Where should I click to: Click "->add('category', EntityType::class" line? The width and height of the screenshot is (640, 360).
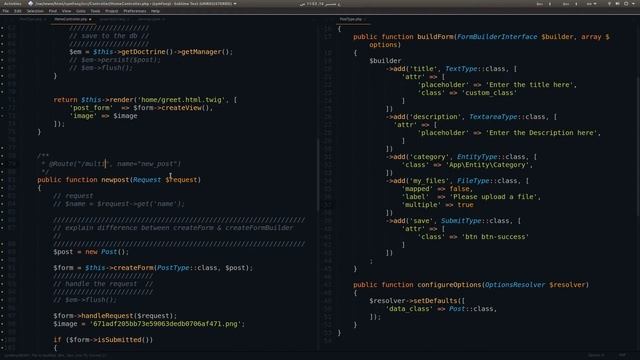[x=461, y=157]
